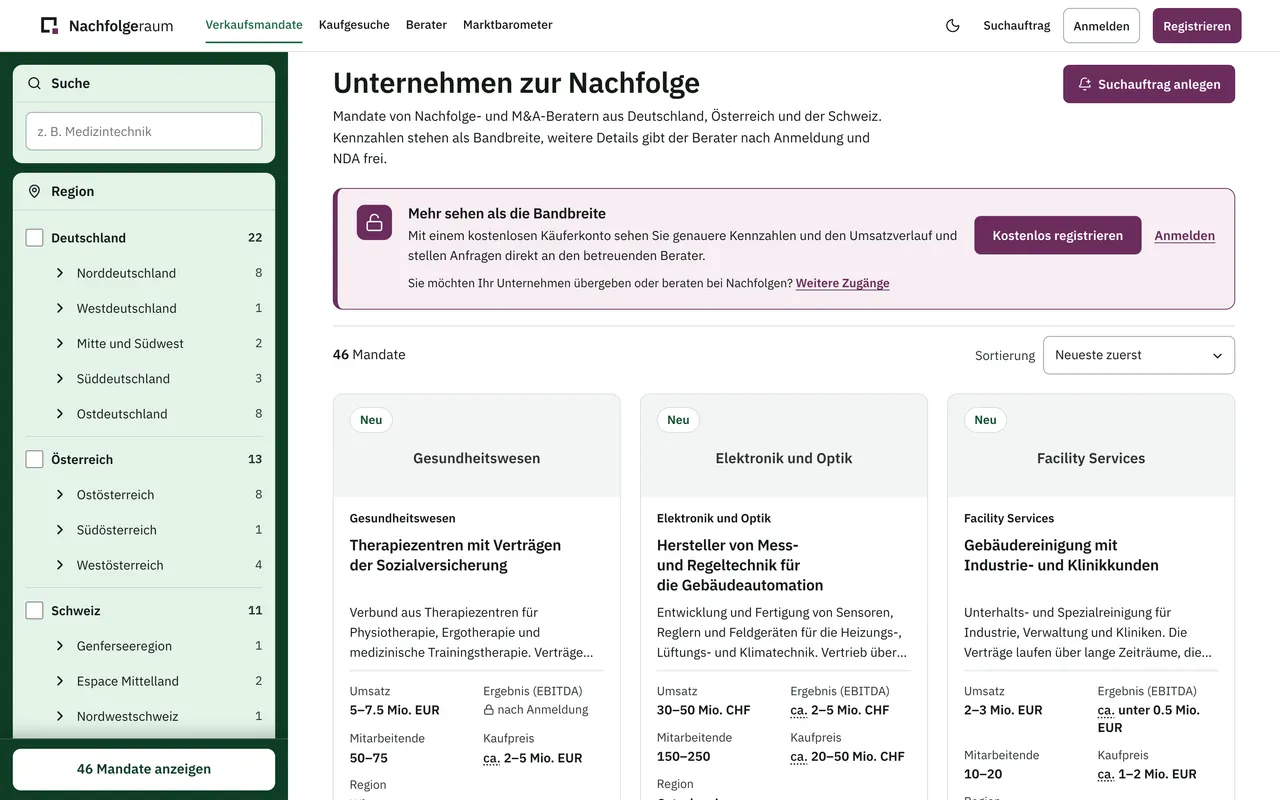Open the Verkaufsmandate tab
Image resolution: width=1280 pixels, height=800 pixels.
254,25
